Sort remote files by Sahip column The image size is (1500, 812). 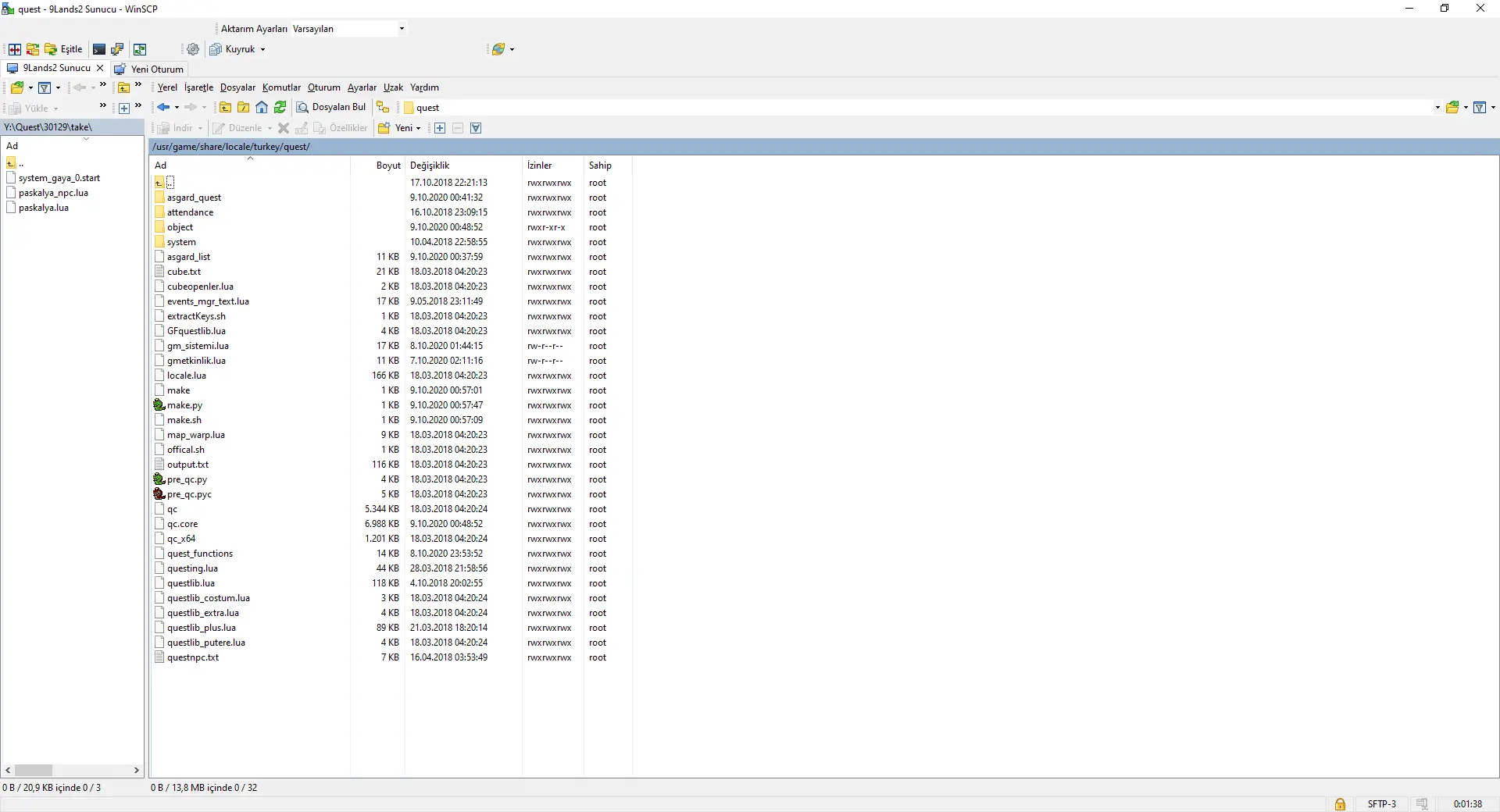[608, 166]
